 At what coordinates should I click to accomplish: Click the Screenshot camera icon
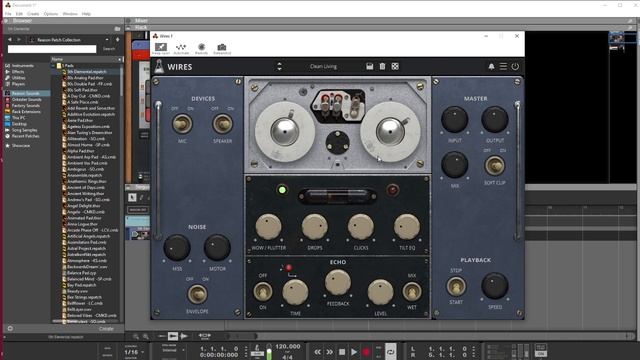click(222, 49)
